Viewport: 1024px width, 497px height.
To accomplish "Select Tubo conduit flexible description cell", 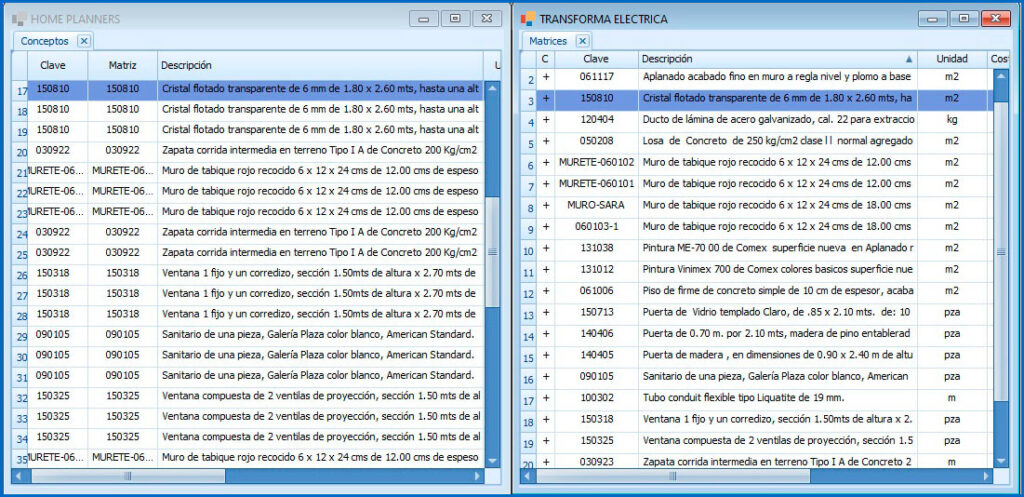I will [x=778, y=398].
